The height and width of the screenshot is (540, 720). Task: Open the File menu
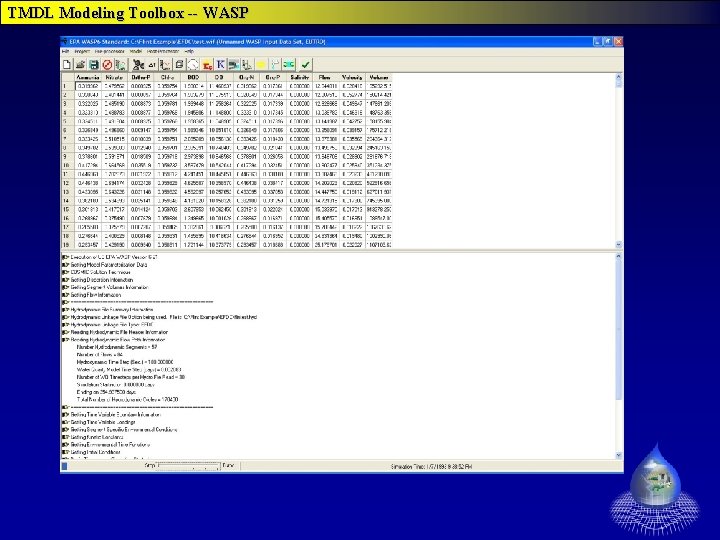[65, 51]
